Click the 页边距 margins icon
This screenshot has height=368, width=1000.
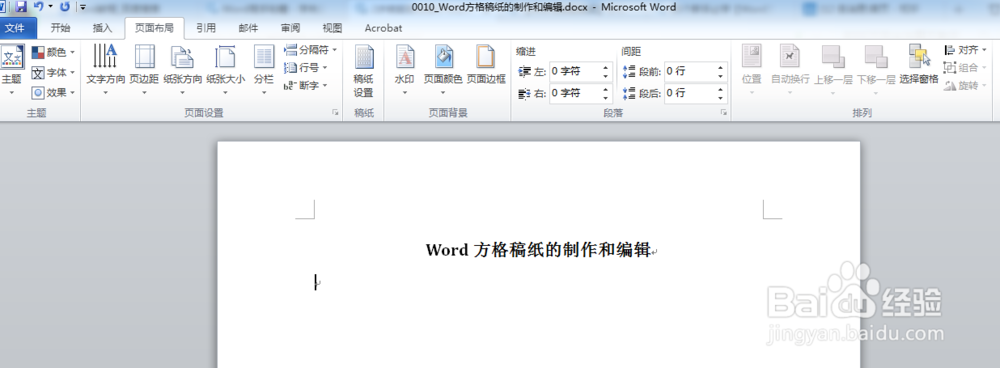click(x=144, y=57)
